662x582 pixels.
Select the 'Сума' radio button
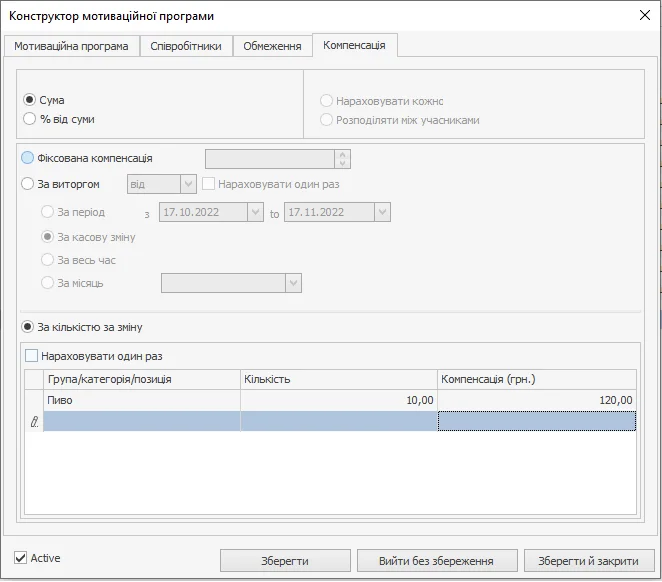29,100
